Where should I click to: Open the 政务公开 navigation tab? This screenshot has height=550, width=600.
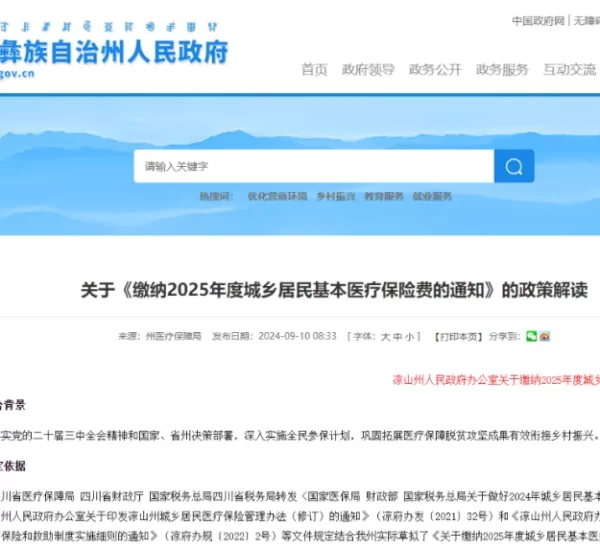[x=435, y=70]
